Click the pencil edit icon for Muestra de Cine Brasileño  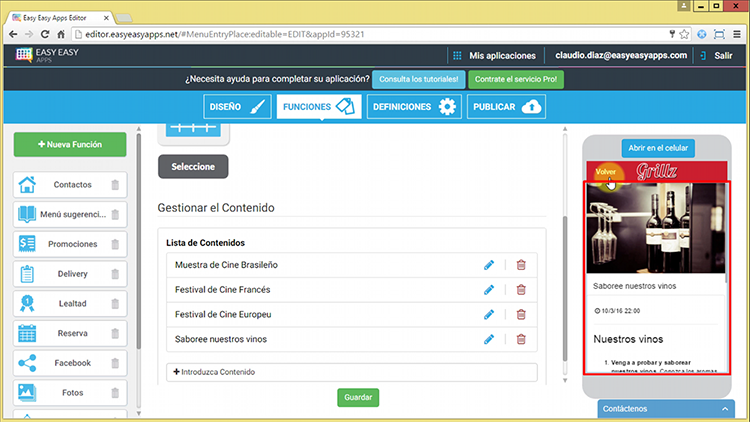tap(489, 264)
